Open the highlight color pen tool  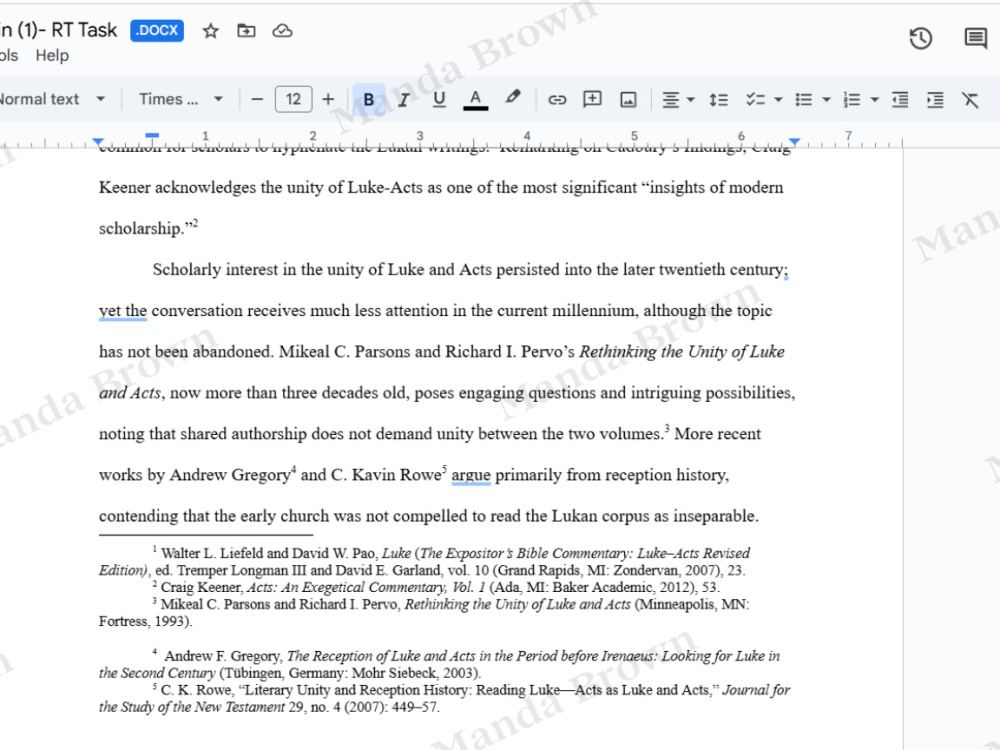pyautogui.click(x=512, y=98)
